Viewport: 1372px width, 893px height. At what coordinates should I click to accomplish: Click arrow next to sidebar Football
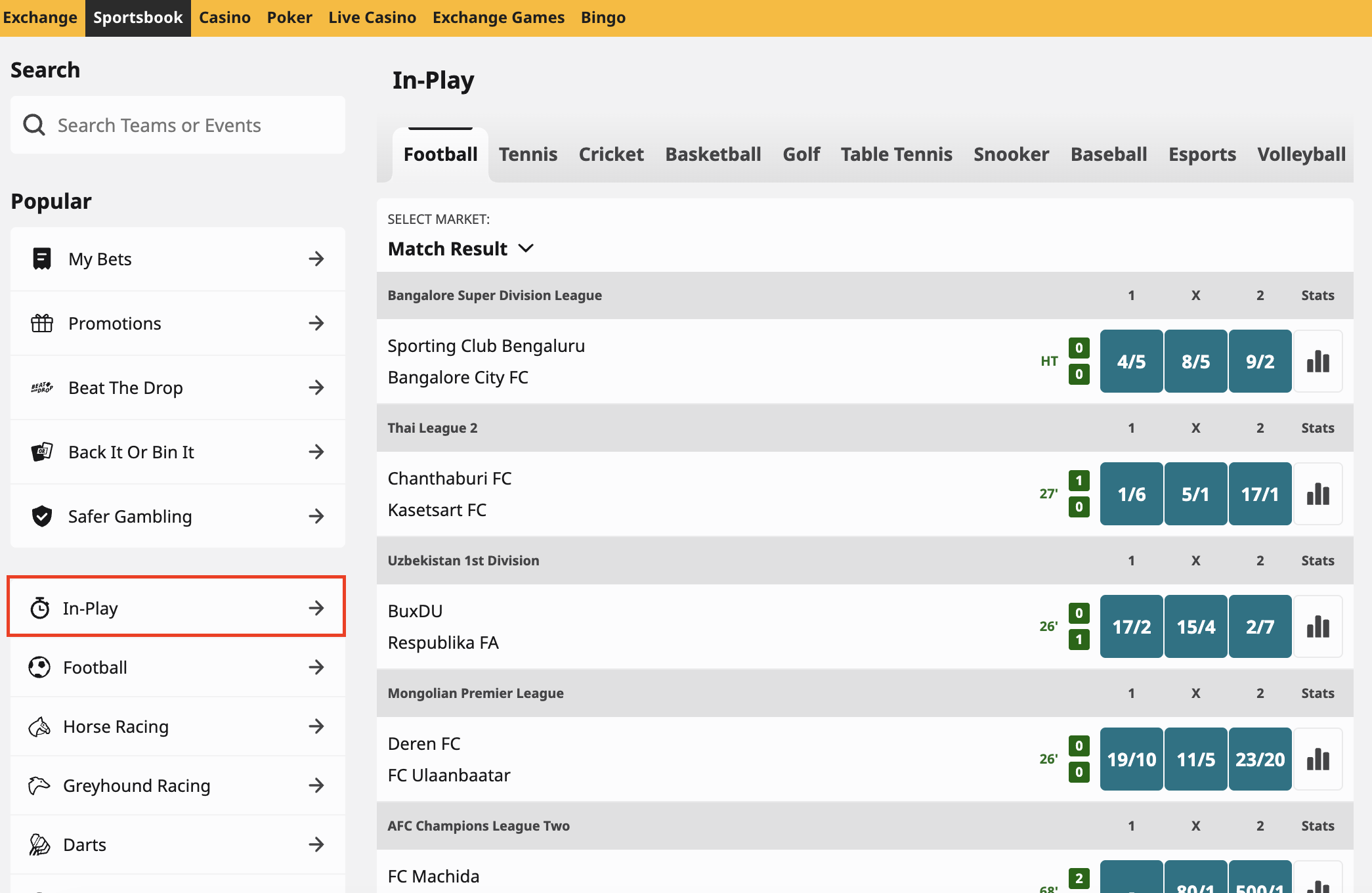pyautogui.click(x=316, y=667)
